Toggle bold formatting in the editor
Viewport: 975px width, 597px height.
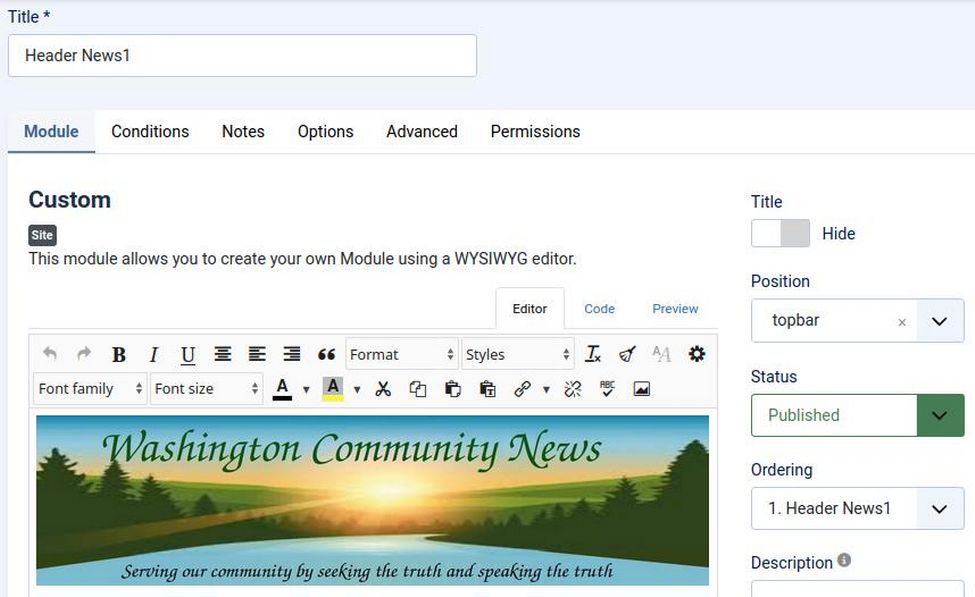(119, 354)
